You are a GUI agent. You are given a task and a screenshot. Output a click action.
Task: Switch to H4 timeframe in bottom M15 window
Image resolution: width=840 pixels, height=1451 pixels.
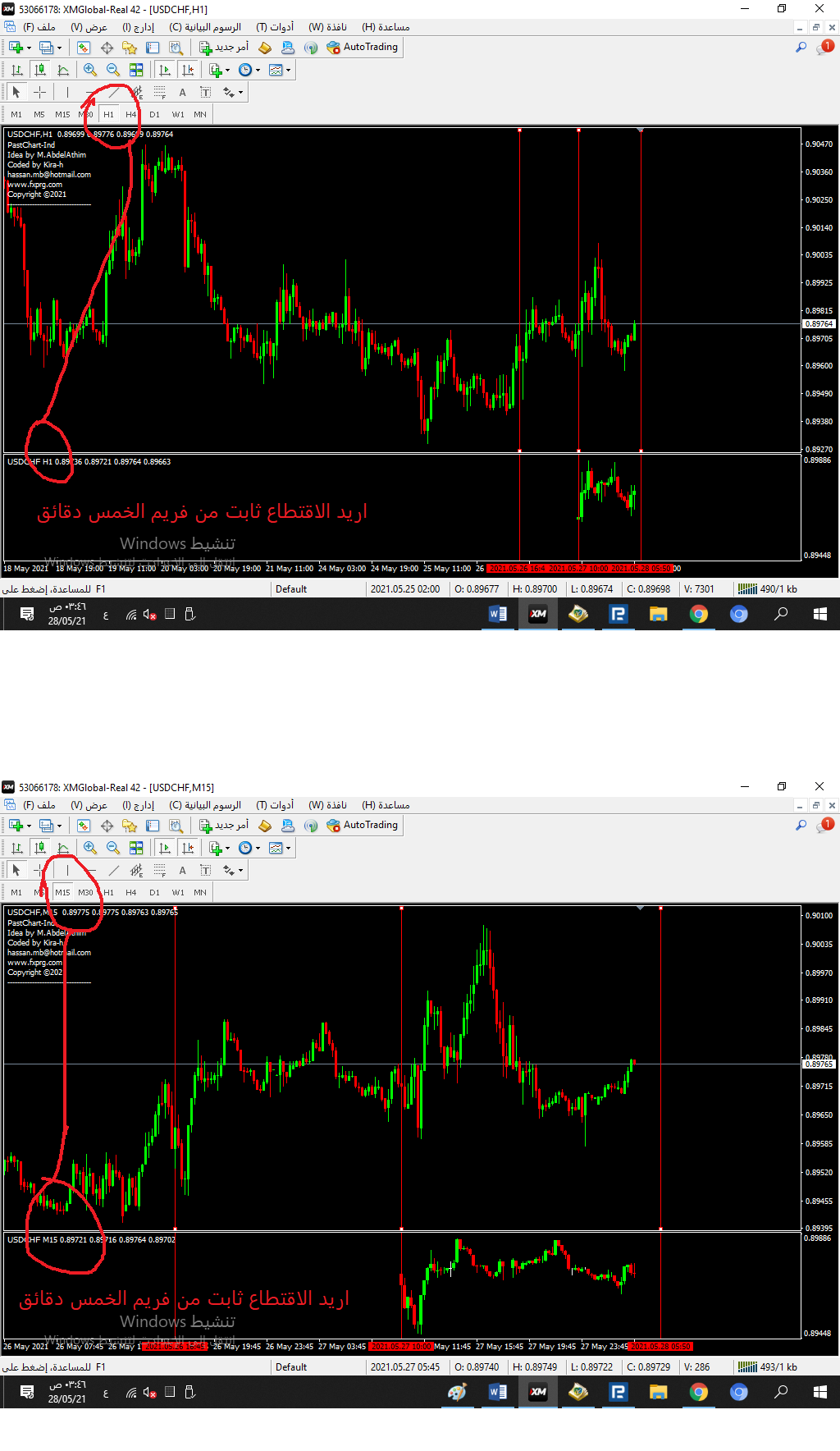tap(131, 892)
